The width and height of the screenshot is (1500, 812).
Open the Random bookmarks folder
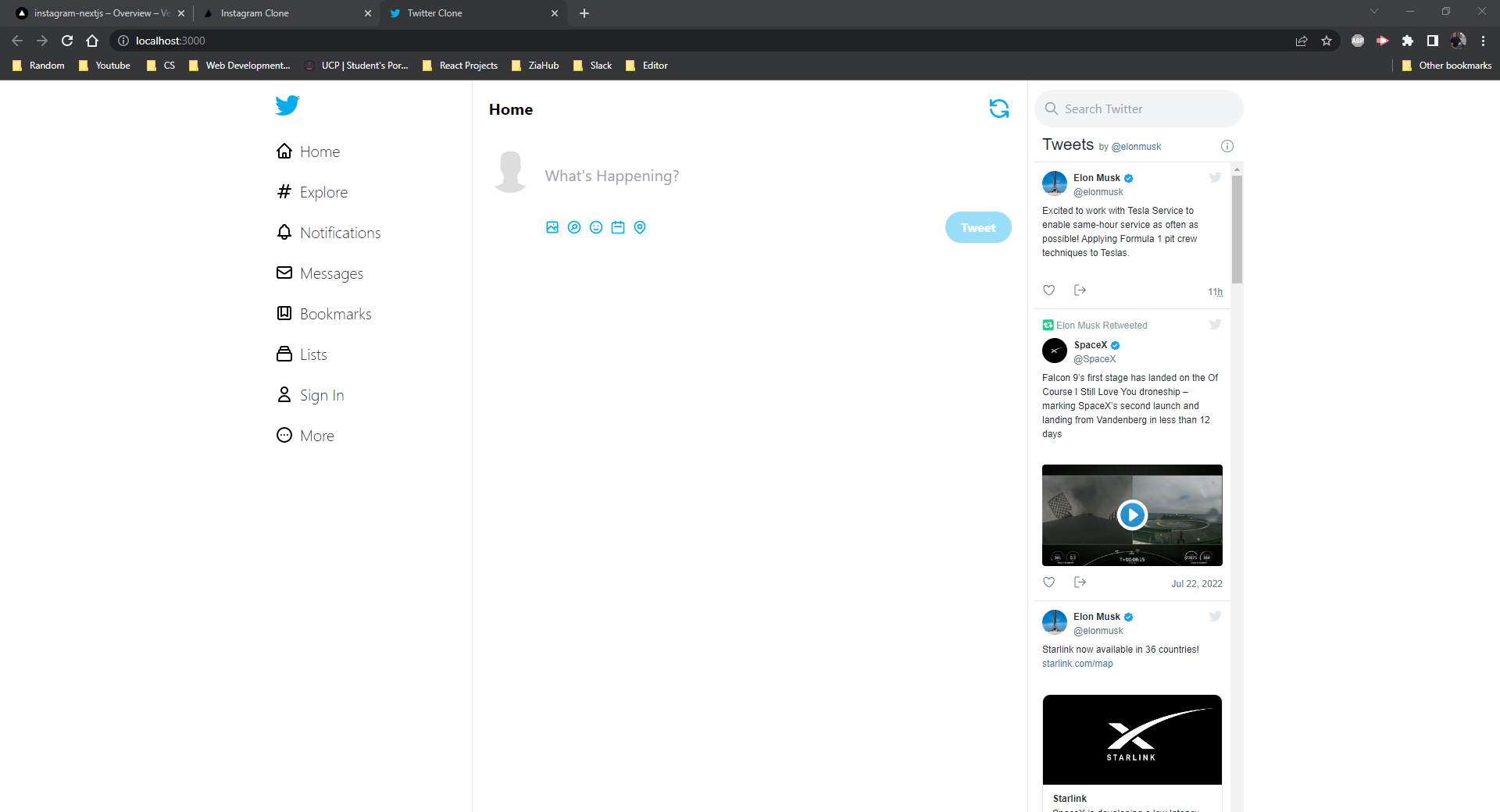[x=39, y=66]
